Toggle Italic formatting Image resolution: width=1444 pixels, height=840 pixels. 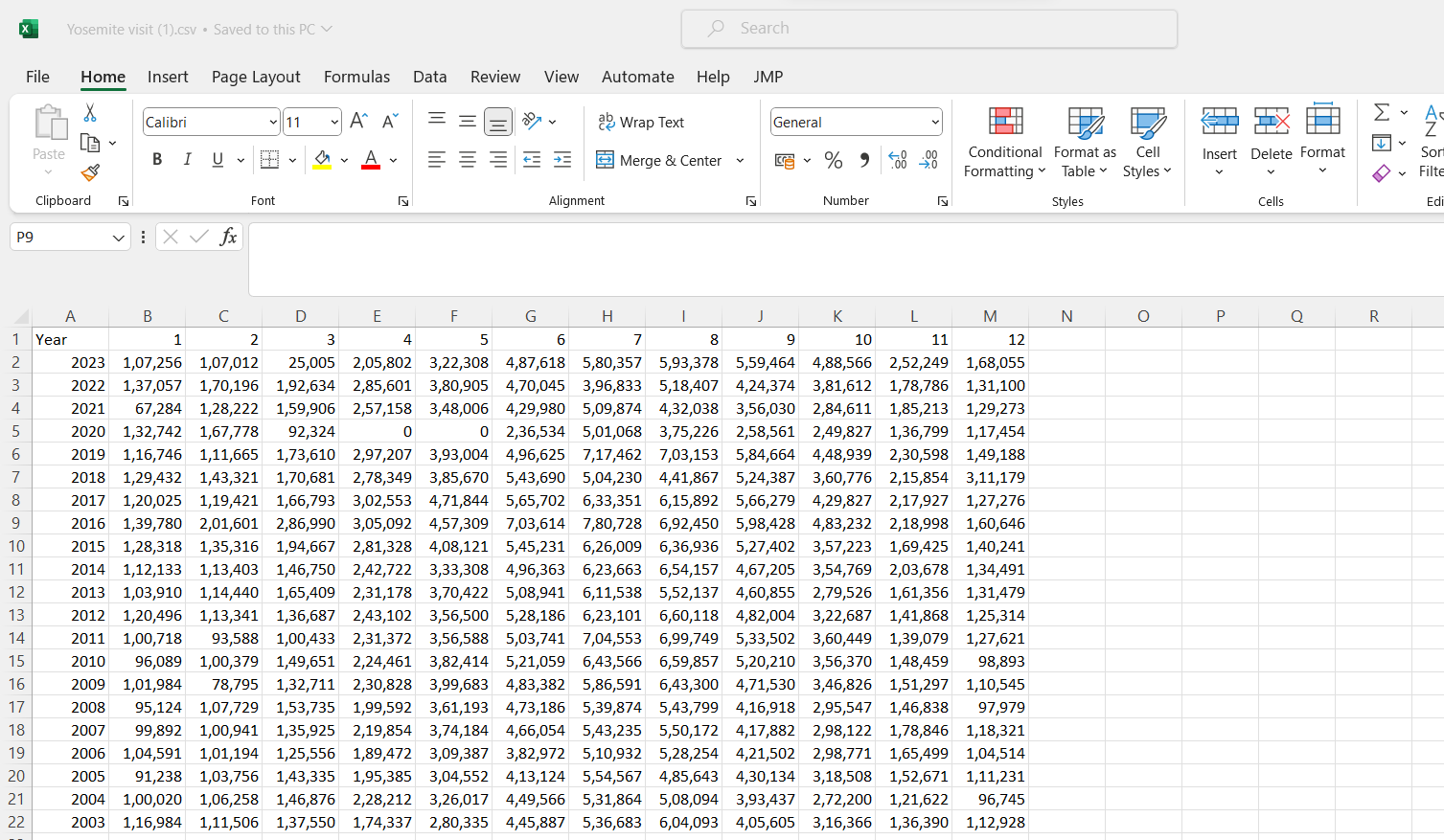coord(187,159)
